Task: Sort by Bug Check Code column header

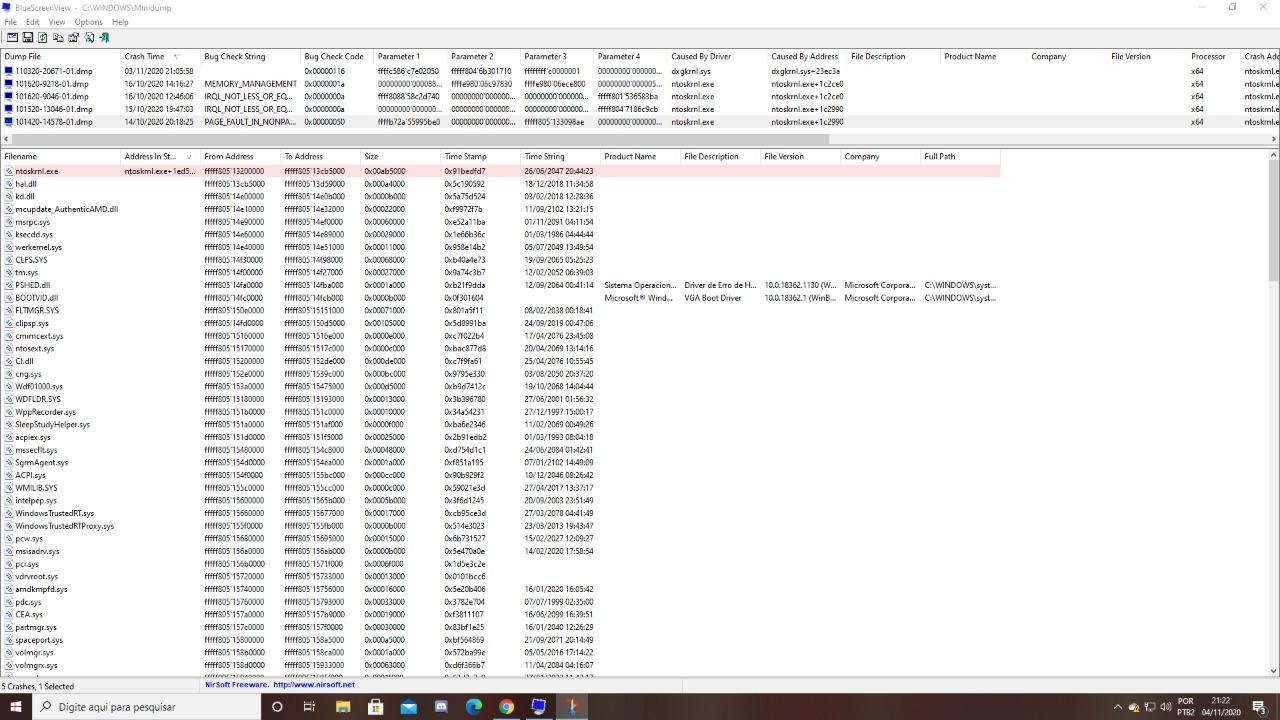Action: click(337, 57)
